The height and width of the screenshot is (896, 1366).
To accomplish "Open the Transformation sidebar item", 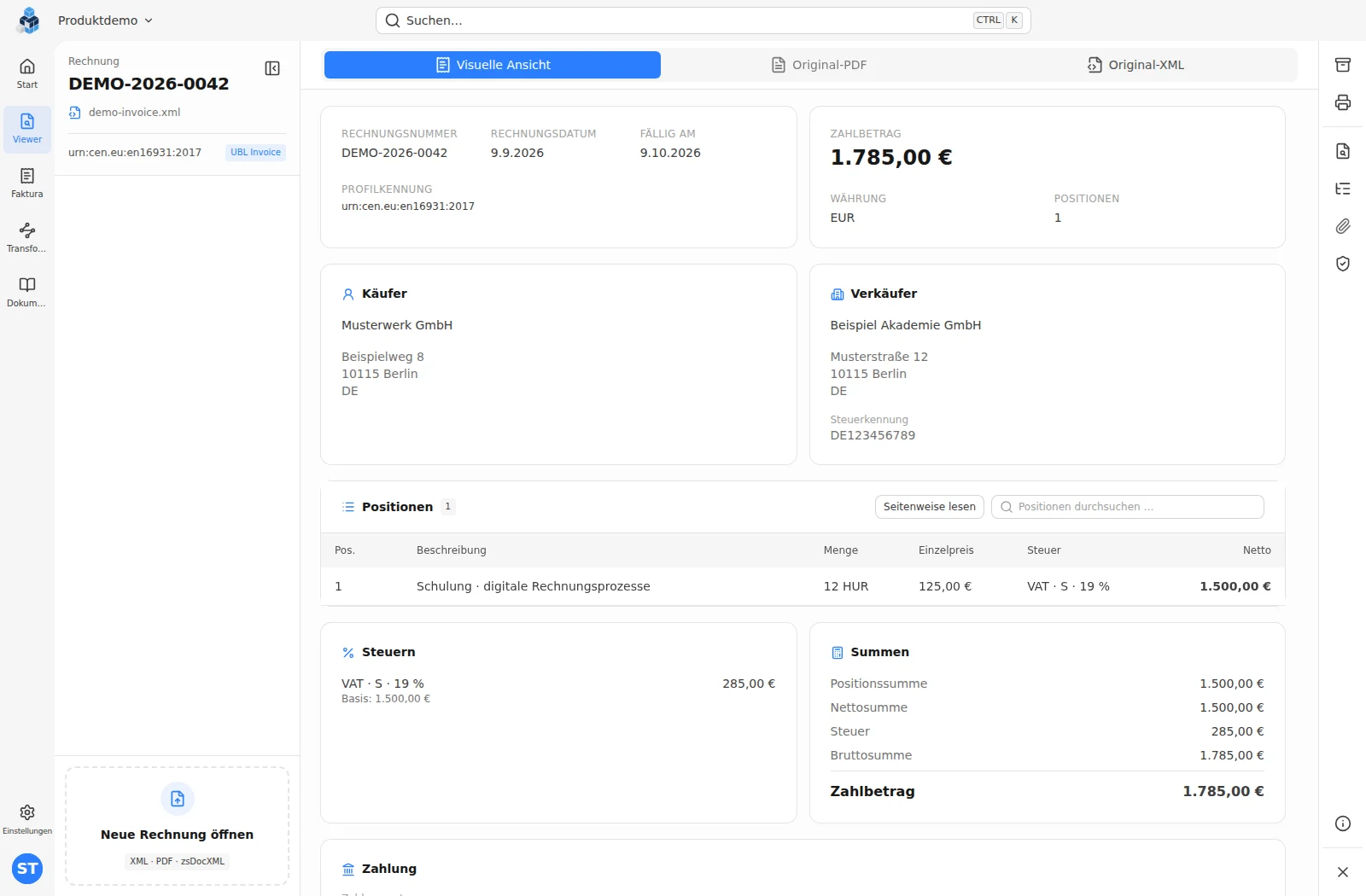I will coord(27,238).
